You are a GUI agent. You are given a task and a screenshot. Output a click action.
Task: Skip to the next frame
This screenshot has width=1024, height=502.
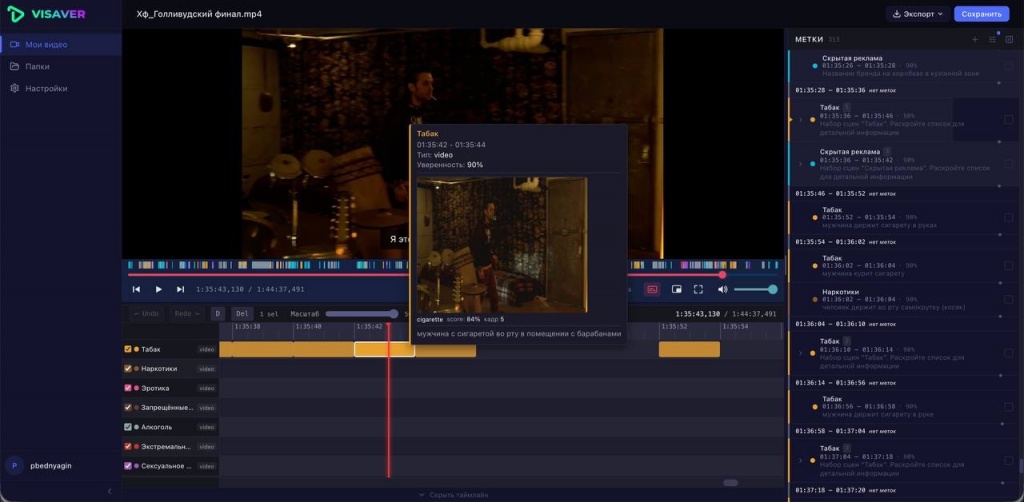tap(180, 289)
